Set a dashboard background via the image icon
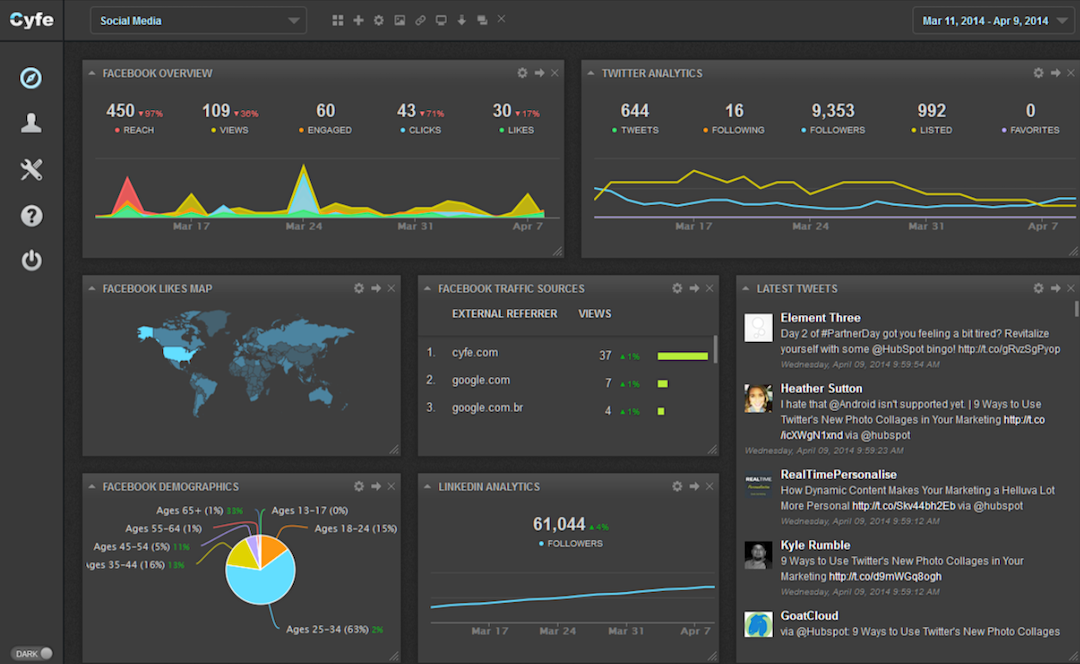Viewport: 1080px width, 664px height. tap(400, 19)
